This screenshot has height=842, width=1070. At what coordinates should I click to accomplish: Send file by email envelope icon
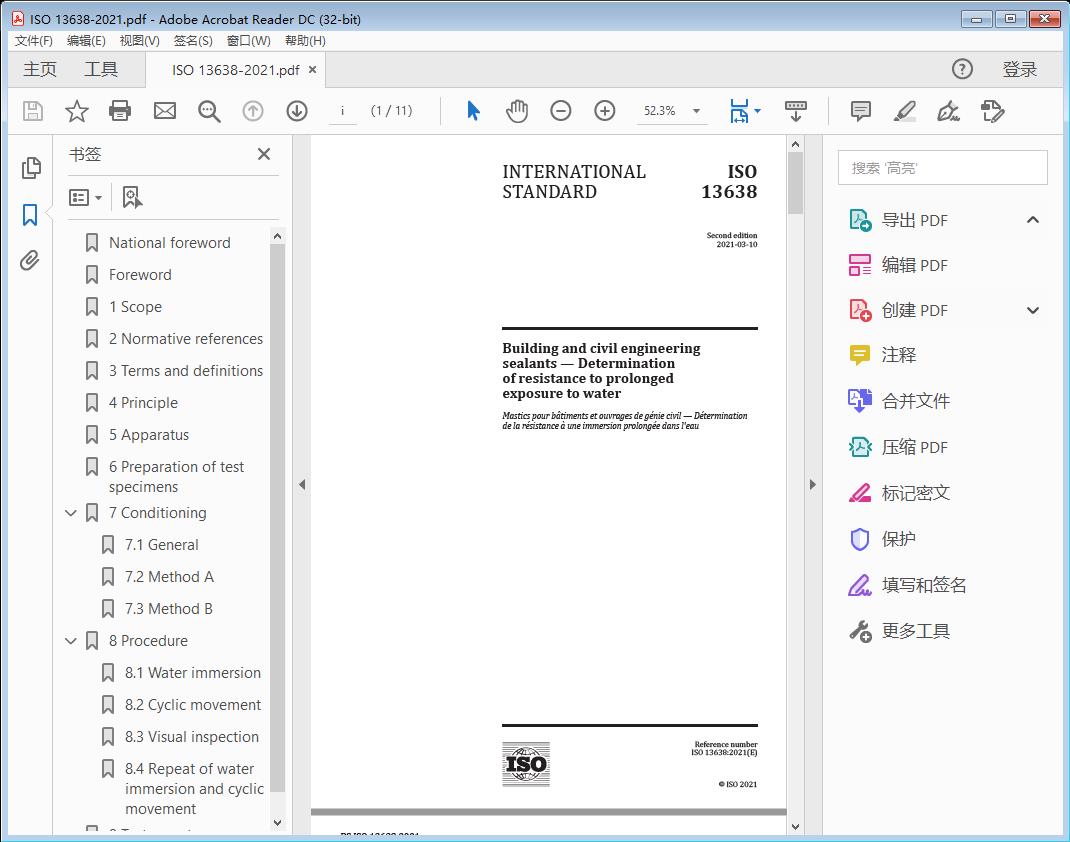click(165, 111)
